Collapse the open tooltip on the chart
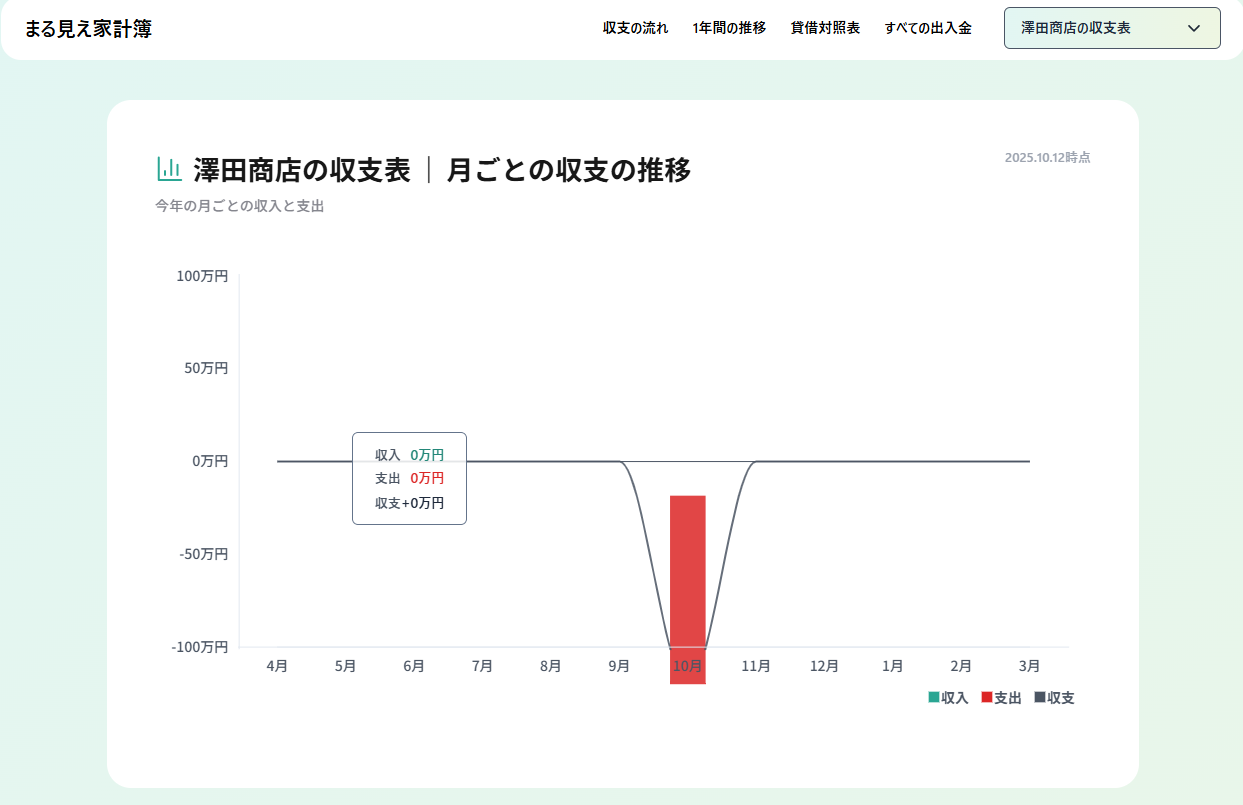Viewport: 1243px width, 805px height. tap(409, 478)
